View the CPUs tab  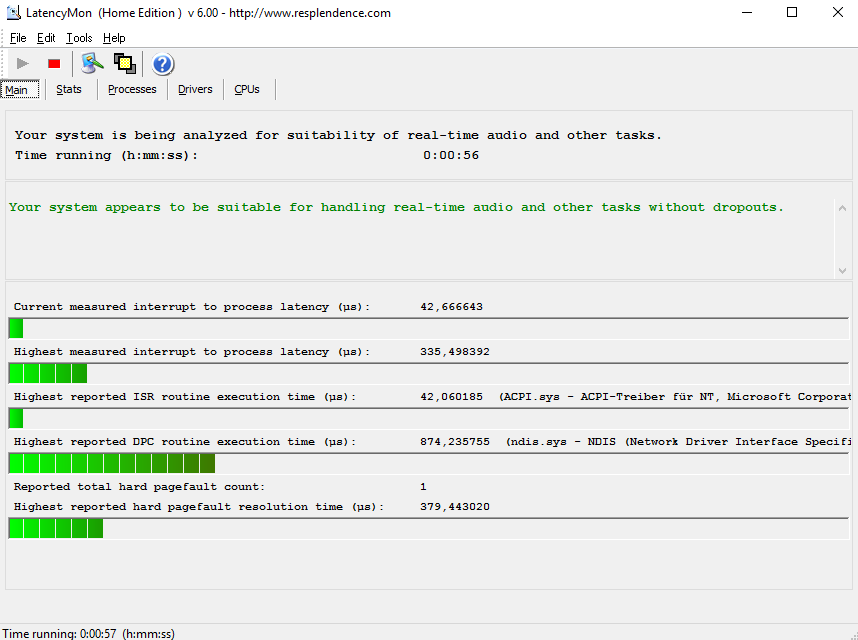pyautogui.click(x=247, y=90)
